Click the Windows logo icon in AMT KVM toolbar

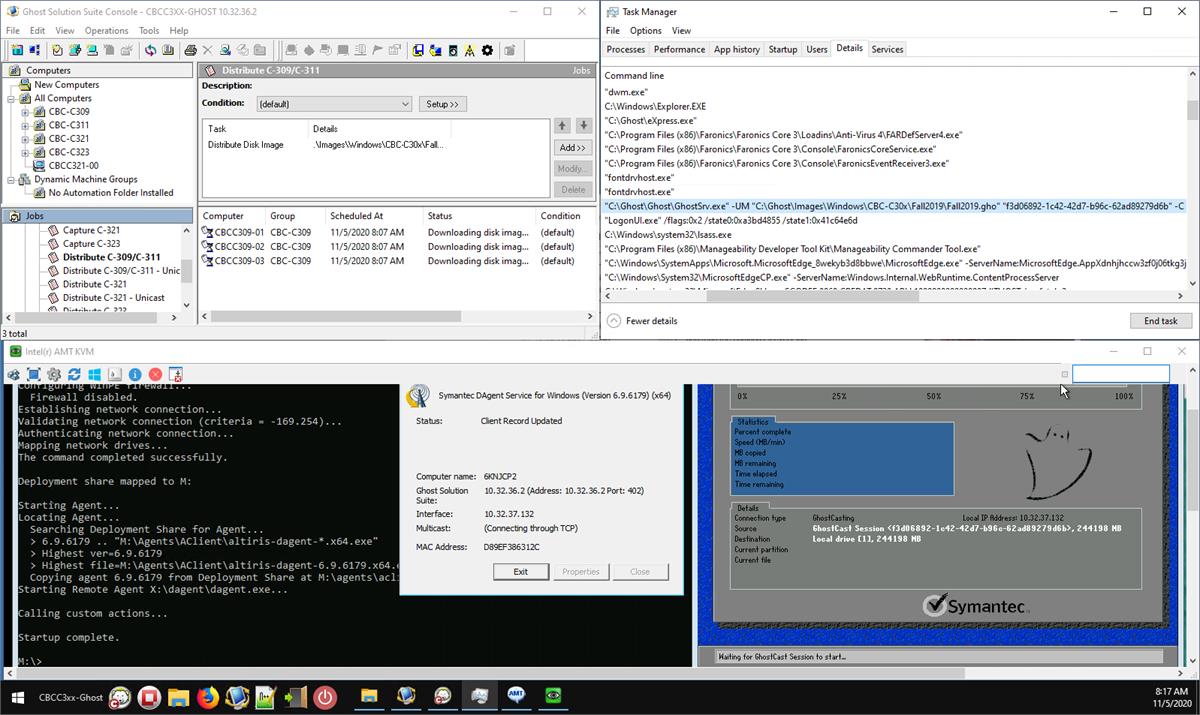click(94, 374)
